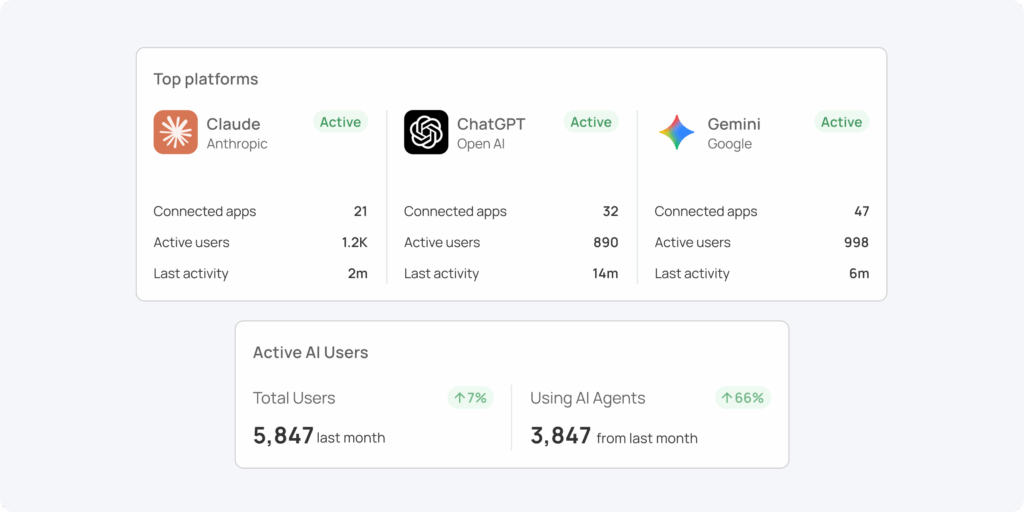This screenshot has width=1024, height=512.
Task: Click the Gemini star logo icon
Action: (676, 132)
